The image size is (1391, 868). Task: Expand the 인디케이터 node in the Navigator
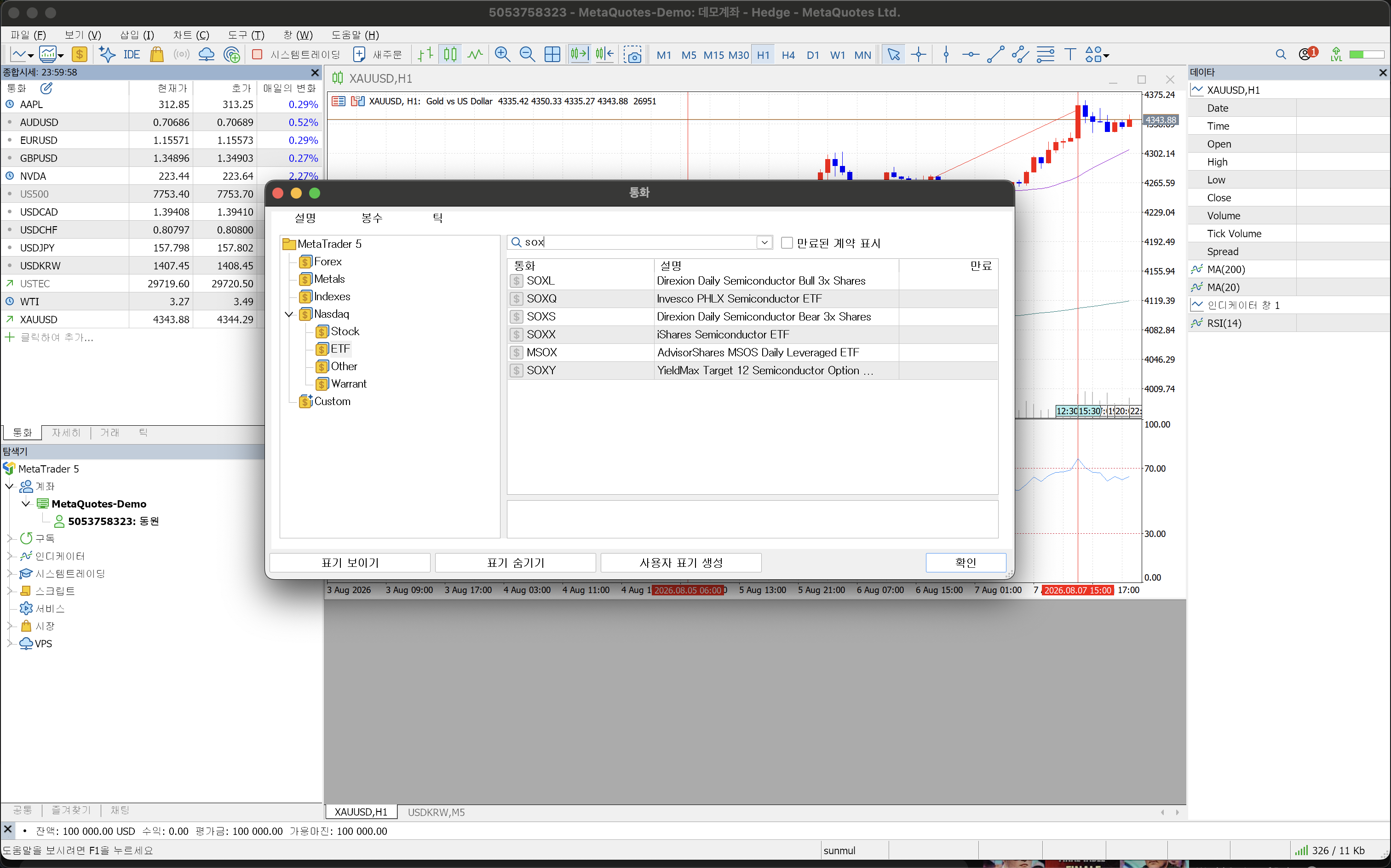(x=9, y=556)
